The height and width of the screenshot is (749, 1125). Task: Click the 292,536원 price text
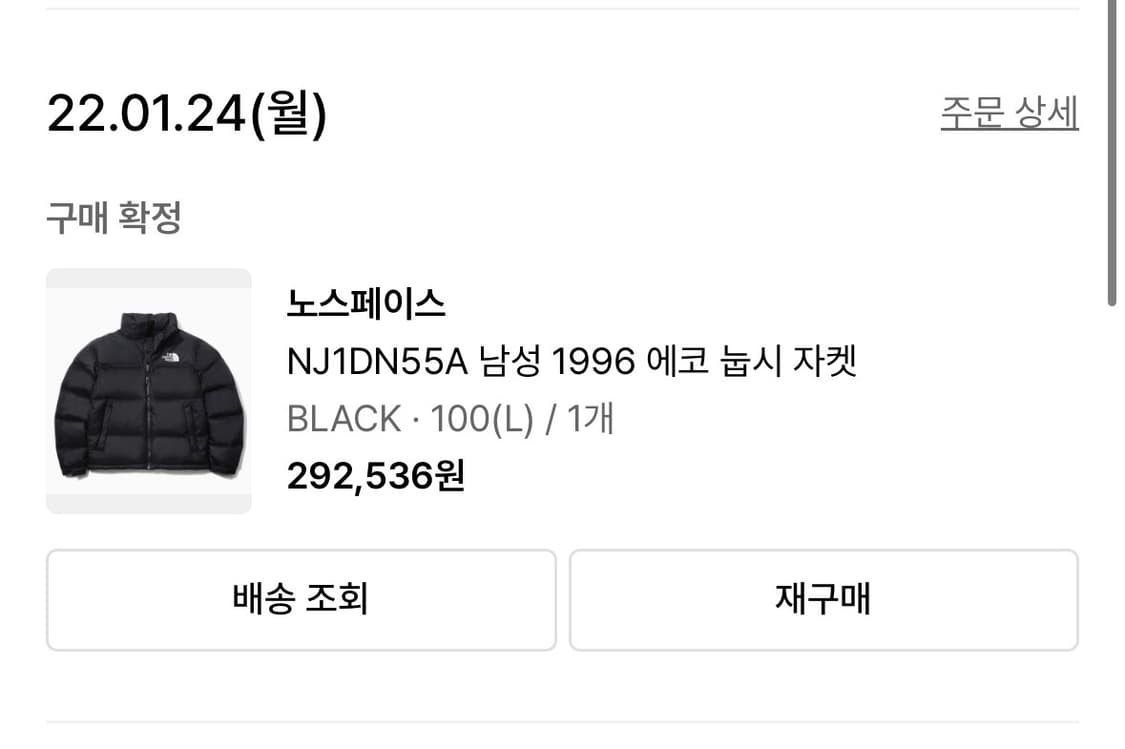pos(378,478)
